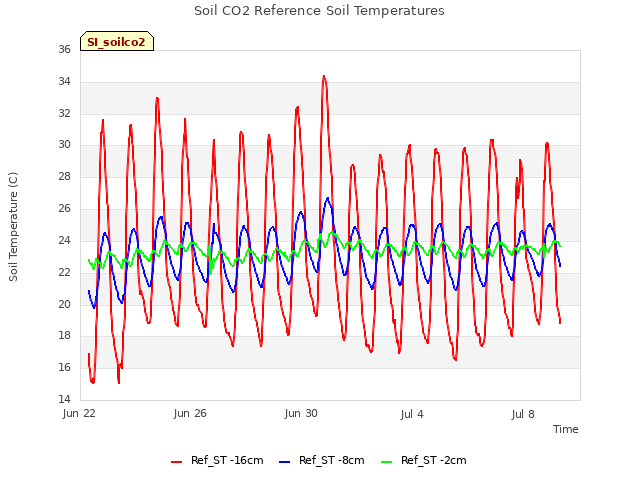
Task: Click the 26 y-axis tick label
Action: (x=64, y=208)
